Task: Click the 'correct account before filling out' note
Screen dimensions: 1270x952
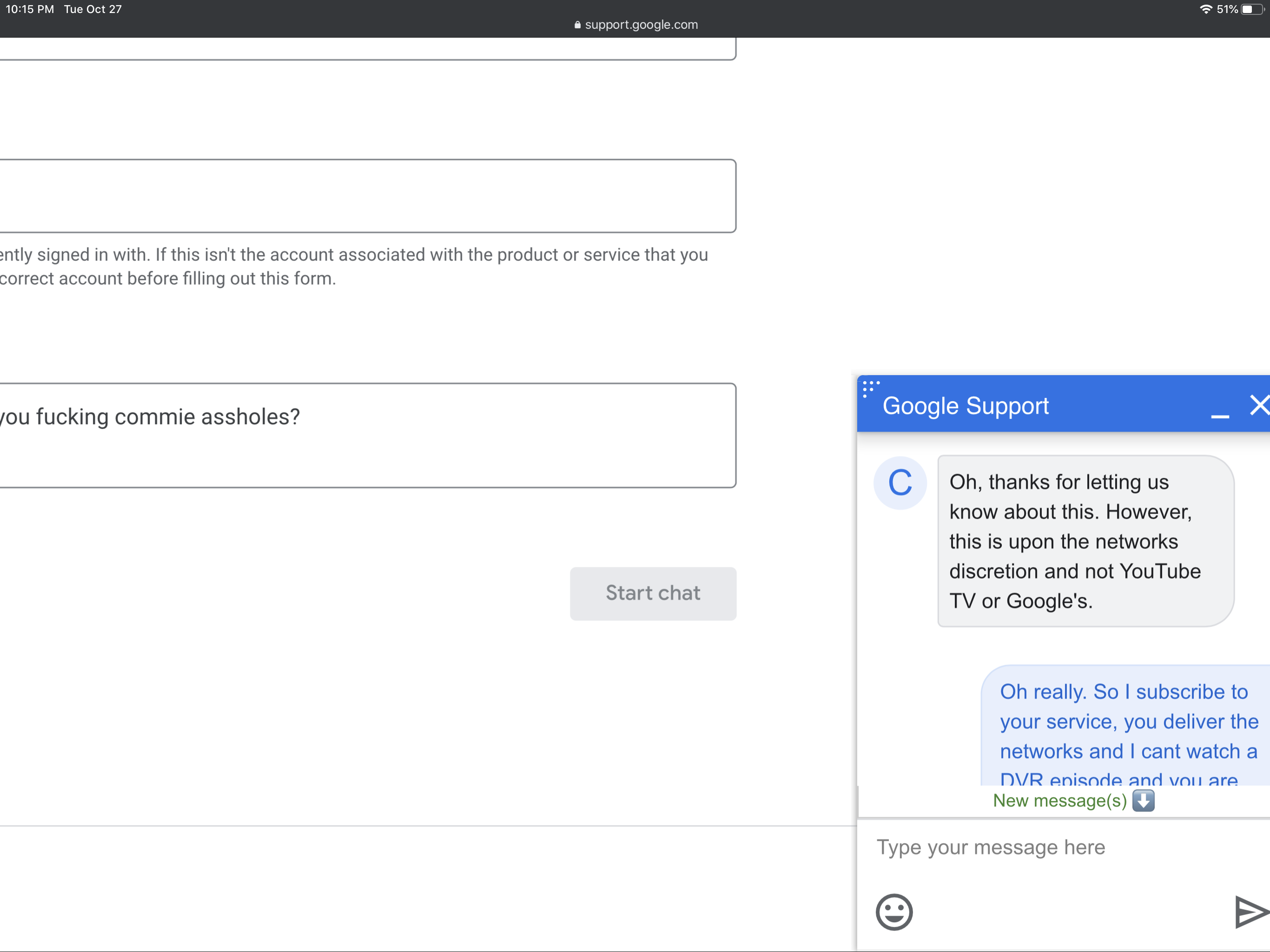Action: click(x=168, y=278)
